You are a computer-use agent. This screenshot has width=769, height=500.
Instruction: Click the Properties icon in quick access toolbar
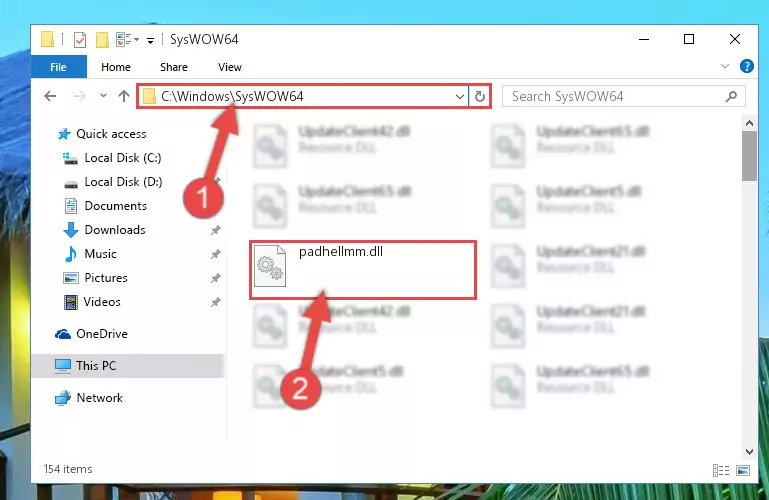79,39
